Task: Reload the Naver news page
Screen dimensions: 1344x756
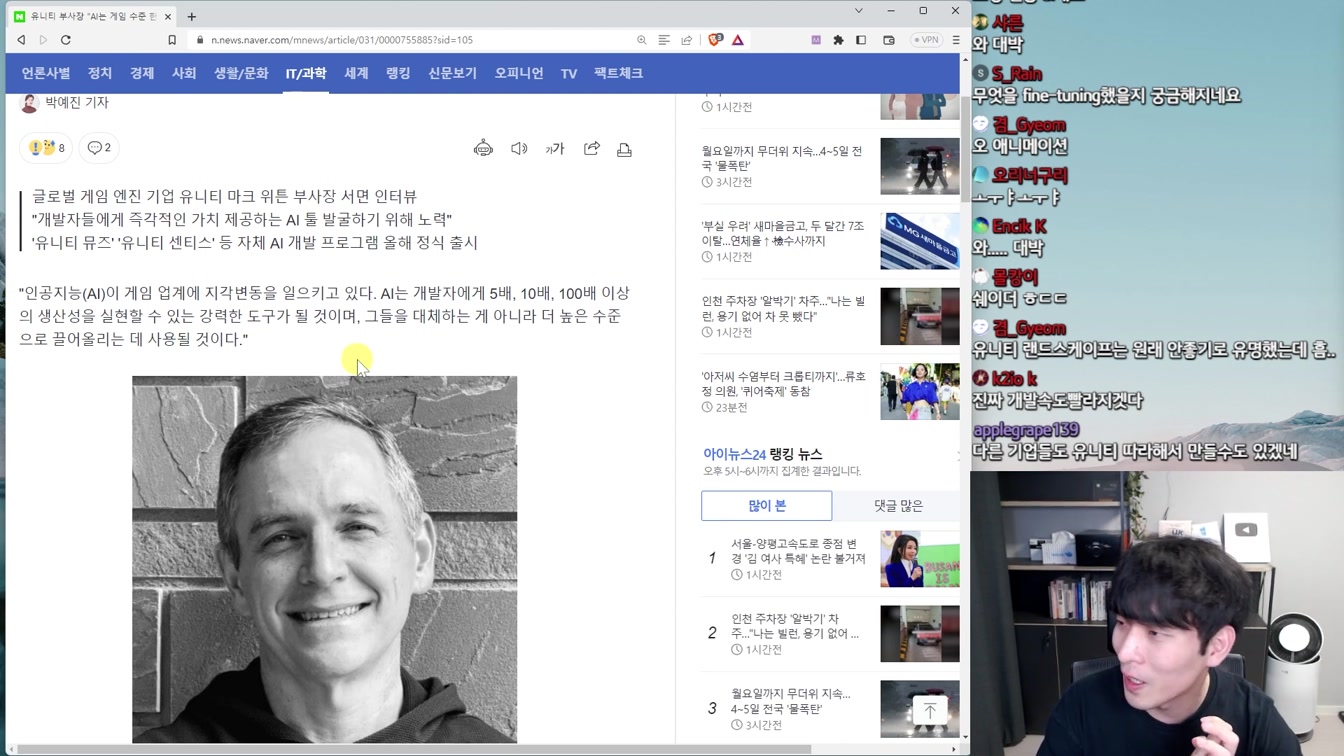Action: pyautogui.click(x=66, y=40)
